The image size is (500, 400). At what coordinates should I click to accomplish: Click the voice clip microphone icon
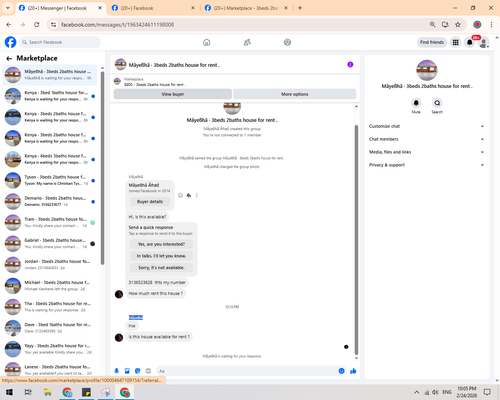[x=117, y=371]
